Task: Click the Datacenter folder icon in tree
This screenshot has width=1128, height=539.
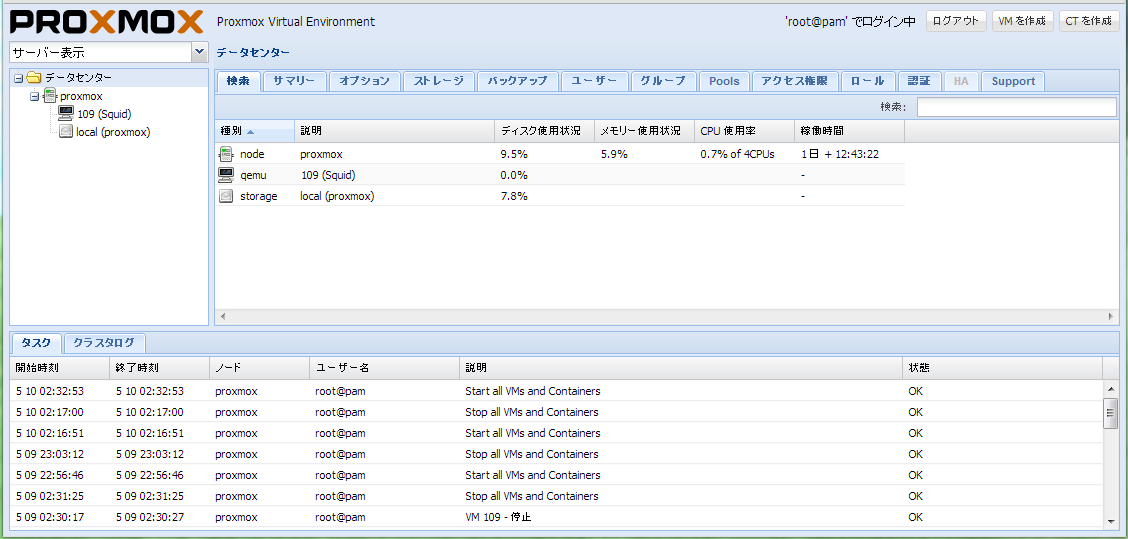Action: pyautogui.click(x=34, y=78)
